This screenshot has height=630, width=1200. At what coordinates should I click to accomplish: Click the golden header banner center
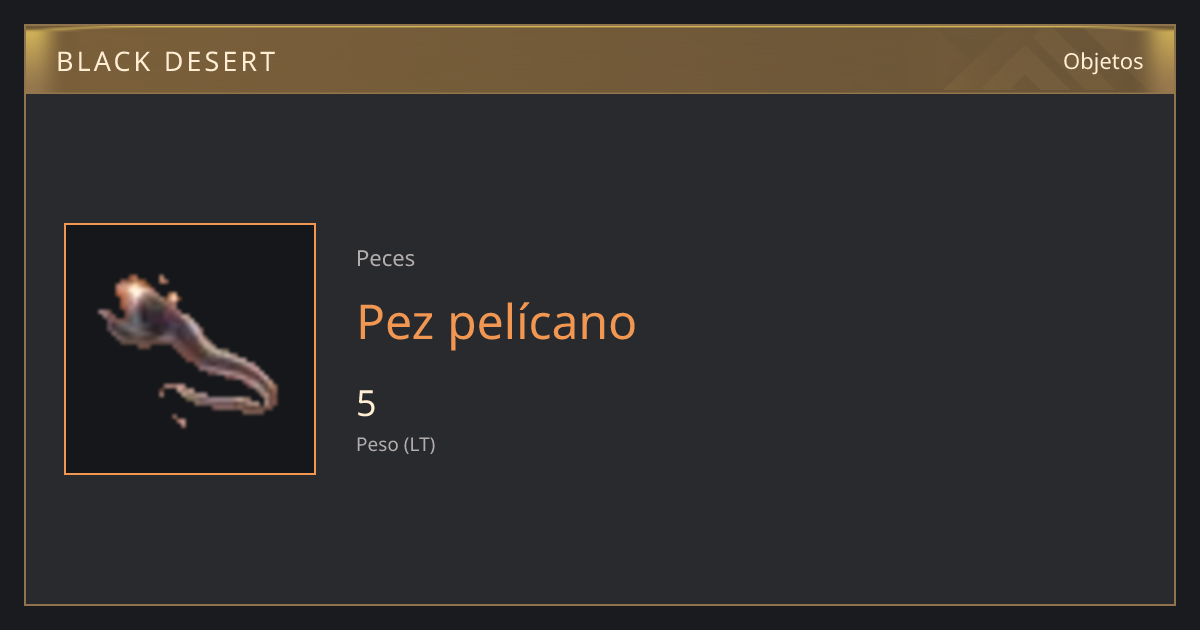click(600, 60)
